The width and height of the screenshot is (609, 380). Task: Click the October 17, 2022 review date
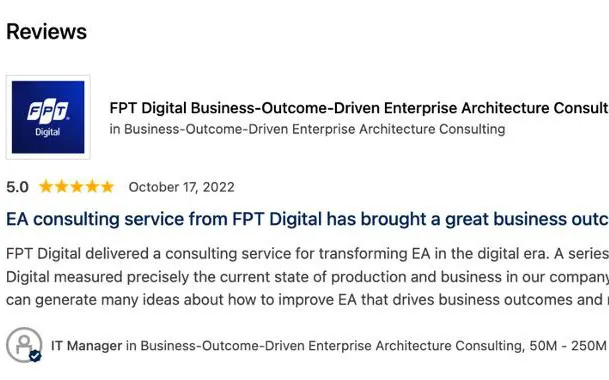pos(181,187)
